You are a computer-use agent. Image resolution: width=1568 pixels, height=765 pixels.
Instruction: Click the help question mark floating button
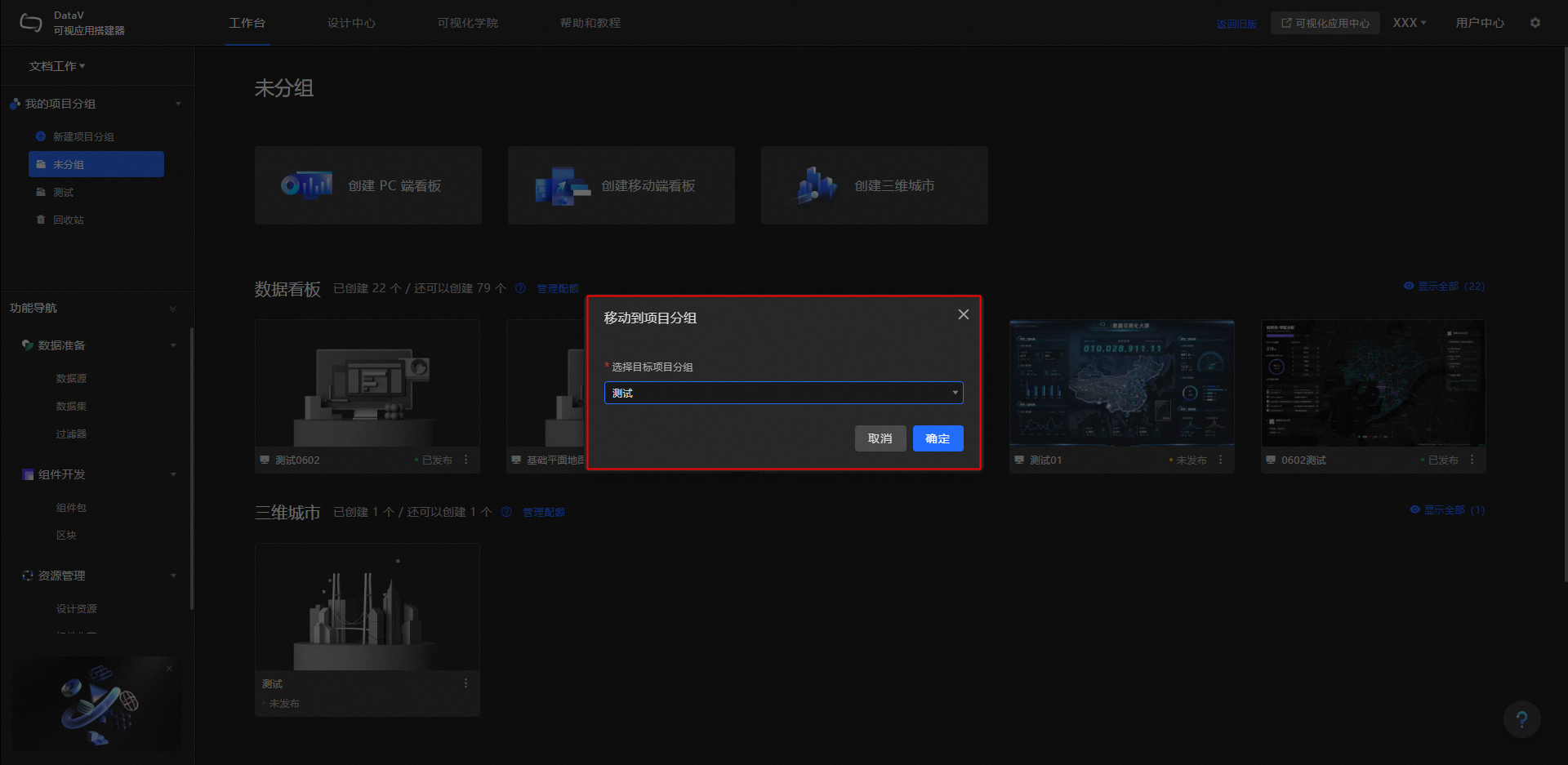coord(1521,719)
